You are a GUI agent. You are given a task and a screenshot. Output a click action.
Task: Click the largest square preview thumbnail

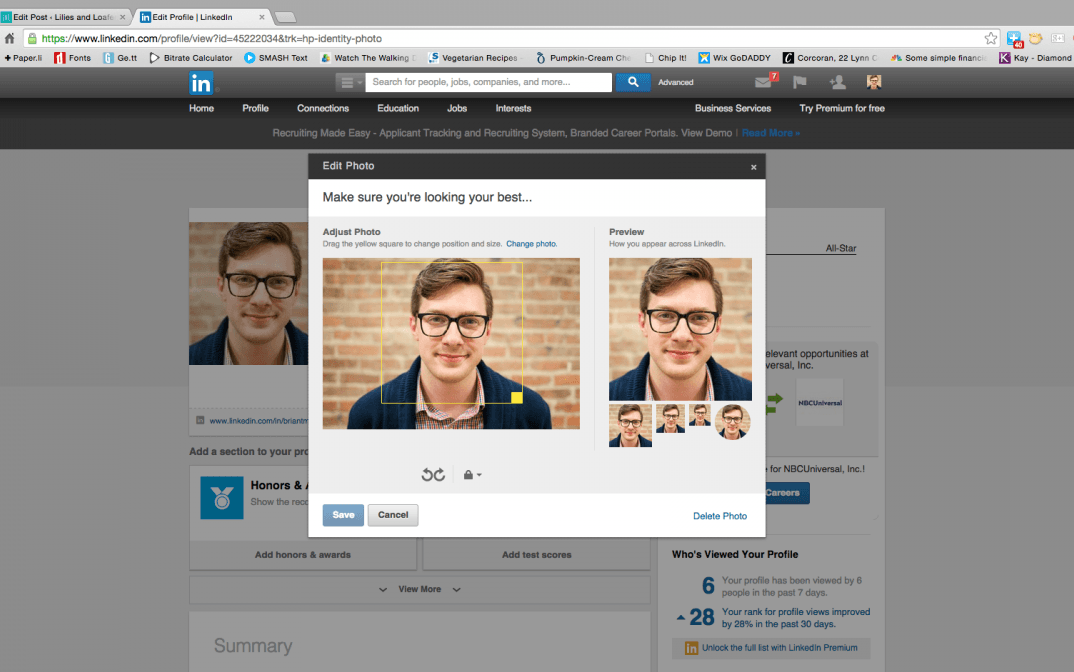[x=630, y=425]
